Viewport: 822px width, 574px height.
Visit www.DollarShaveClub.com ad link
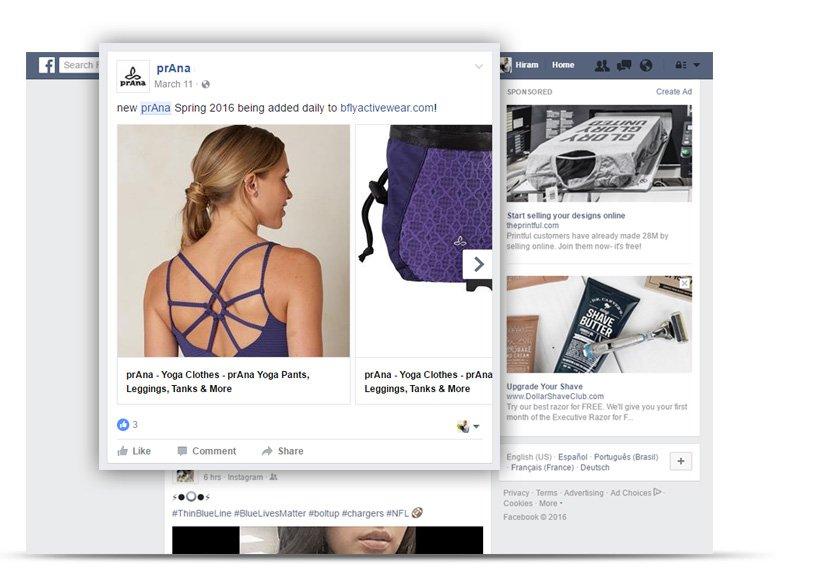tap(555, 396)
